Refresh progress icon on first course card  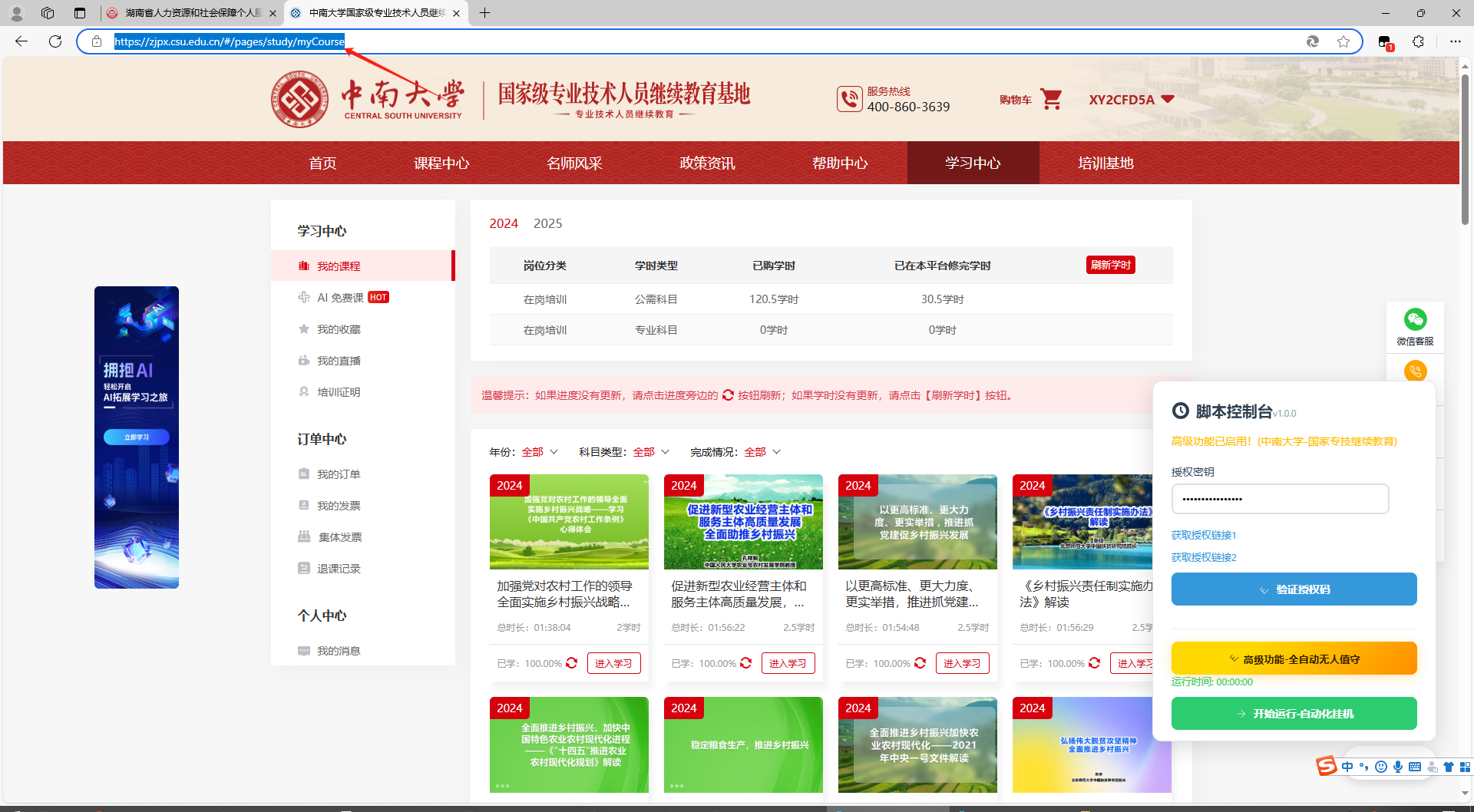pos(572,663)
